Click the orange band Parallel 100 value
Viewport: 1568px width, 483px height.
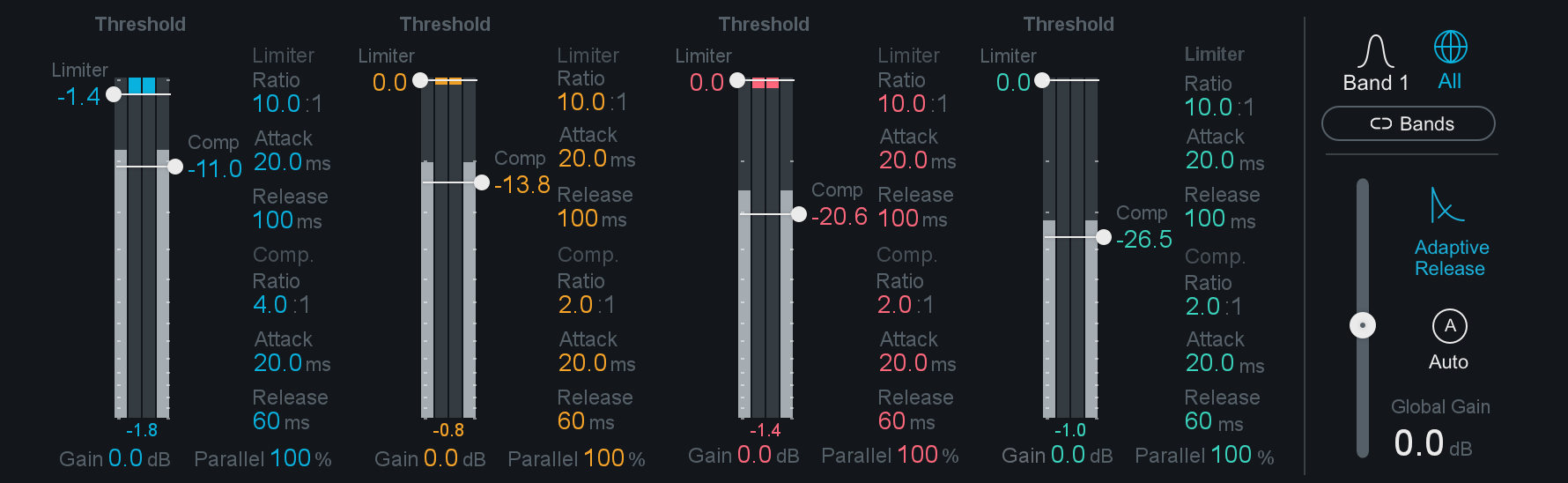604,458
